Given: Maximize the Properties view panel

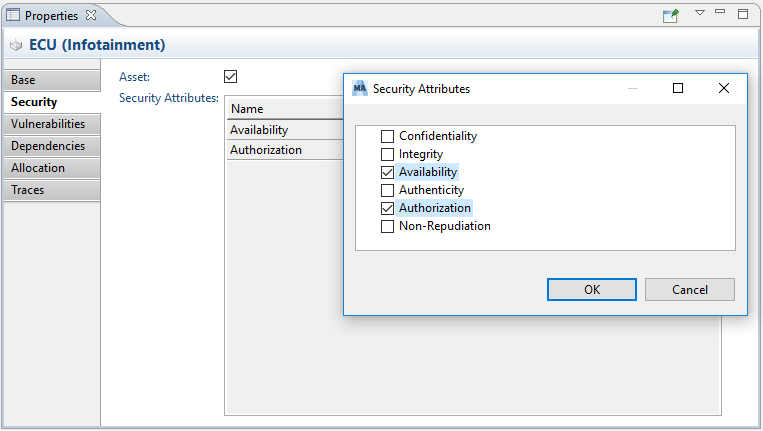Looking at the screenshot, I should [x=743, y=14].
